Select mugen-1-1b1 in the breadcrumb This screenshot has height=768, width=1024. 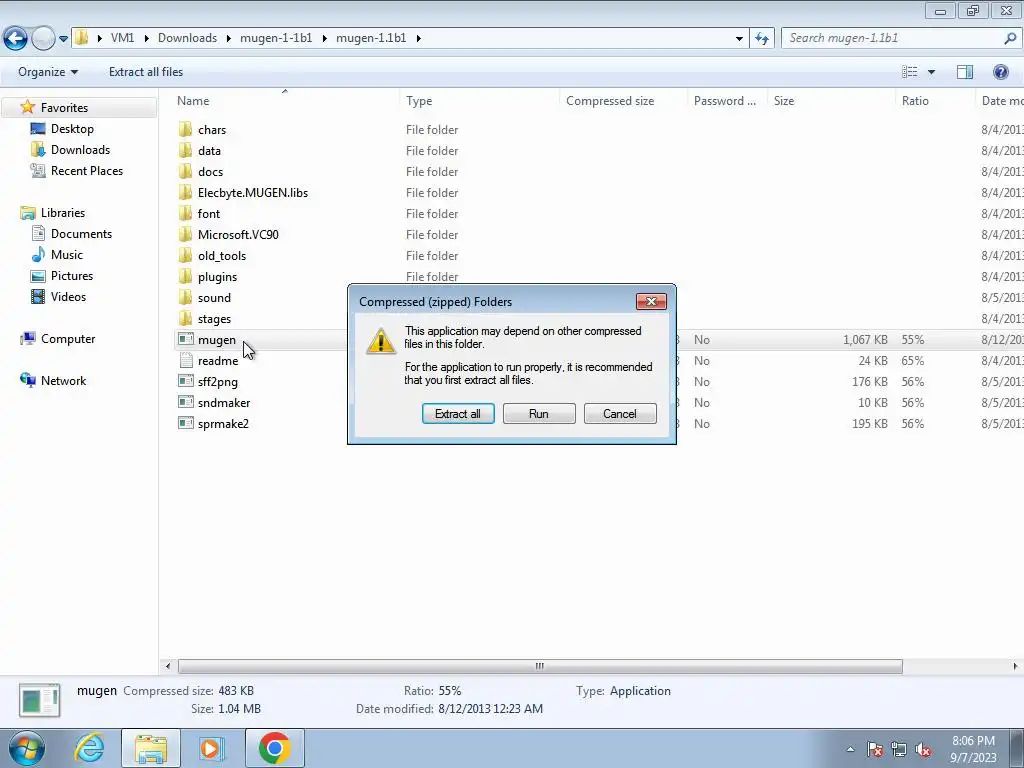[x=276, y=38]
